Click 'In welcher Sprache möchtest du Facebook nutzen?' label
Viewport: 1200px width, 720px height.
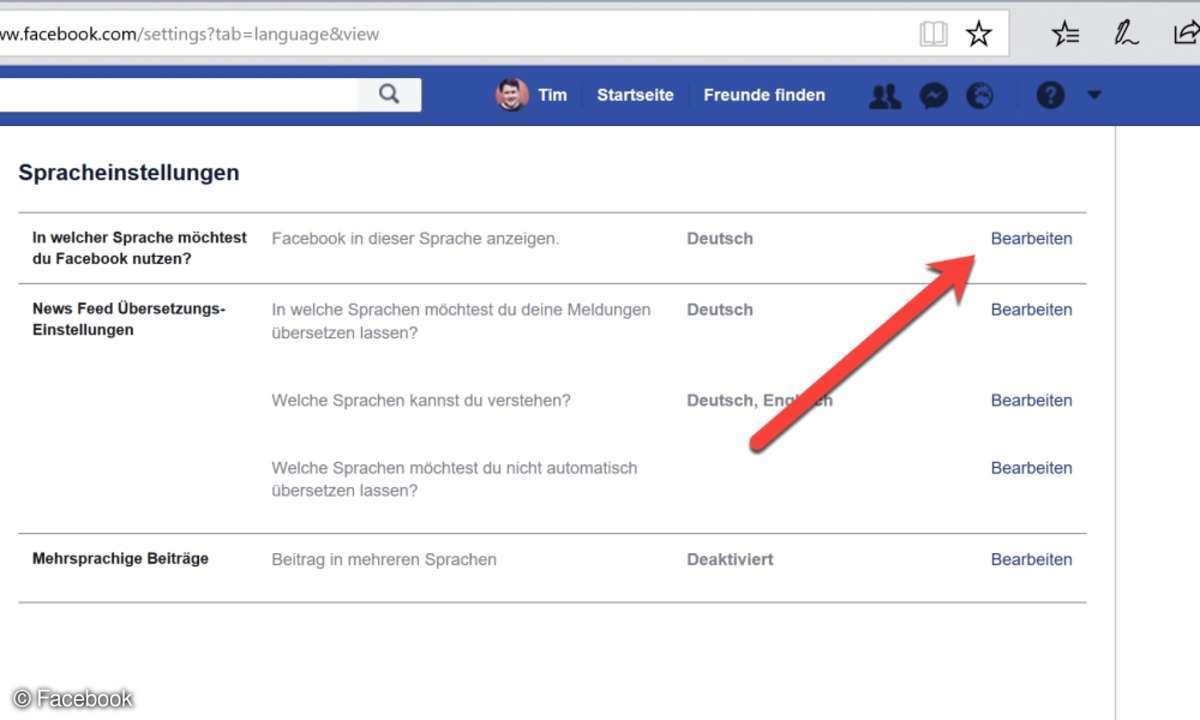click(139, 248)
